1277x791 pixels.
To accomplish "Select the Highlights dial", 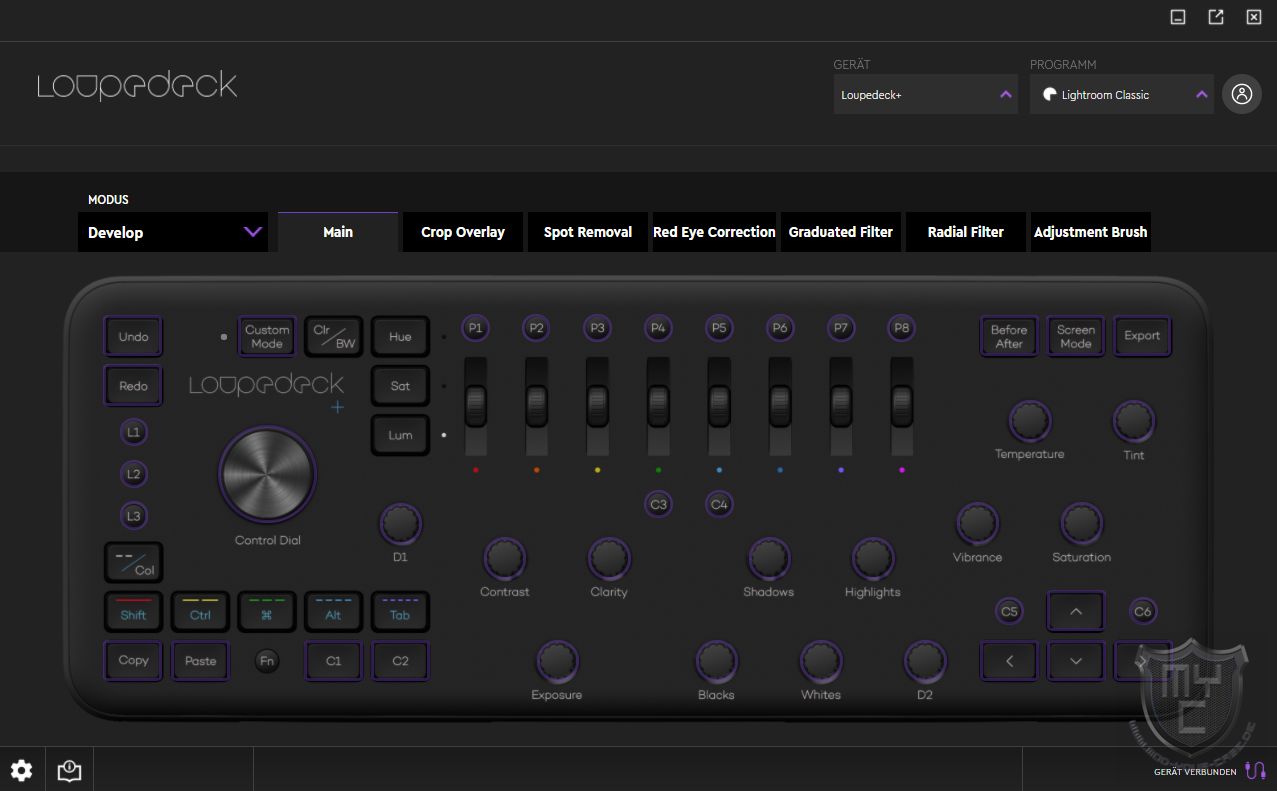I will pyautogui.click(x=872, y=559).
